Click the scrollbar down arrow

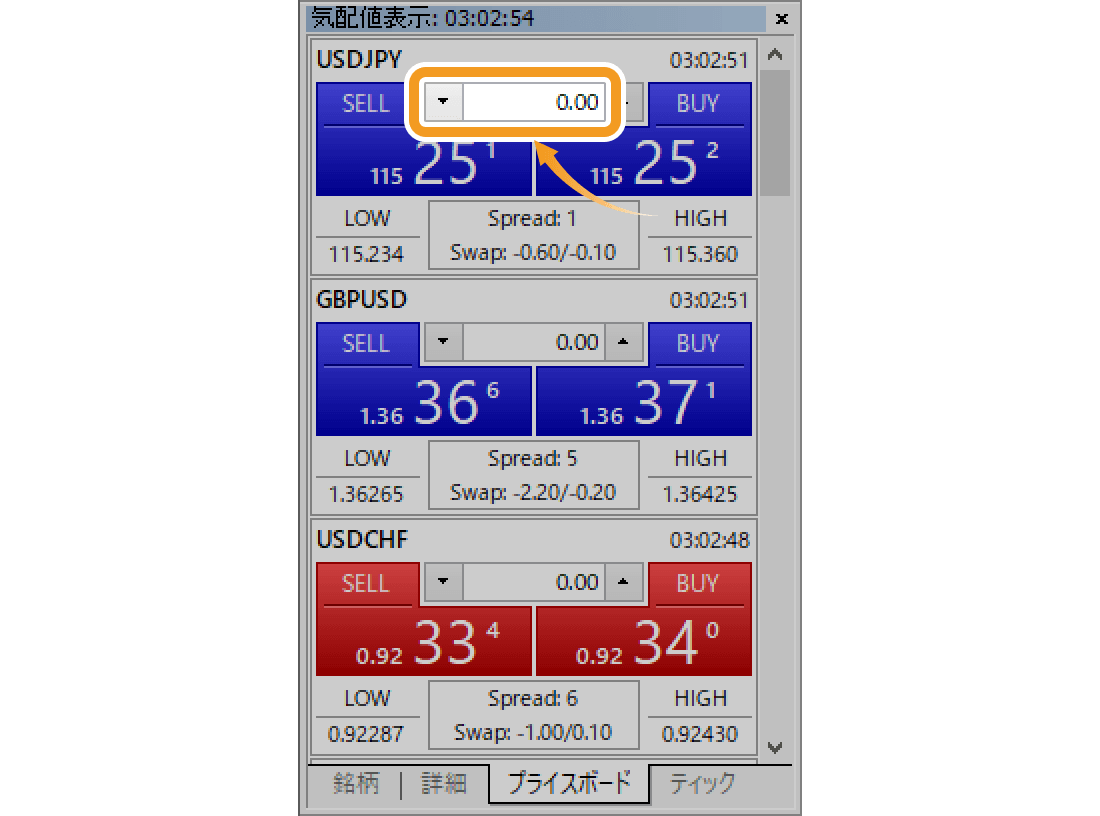point(774,747)
